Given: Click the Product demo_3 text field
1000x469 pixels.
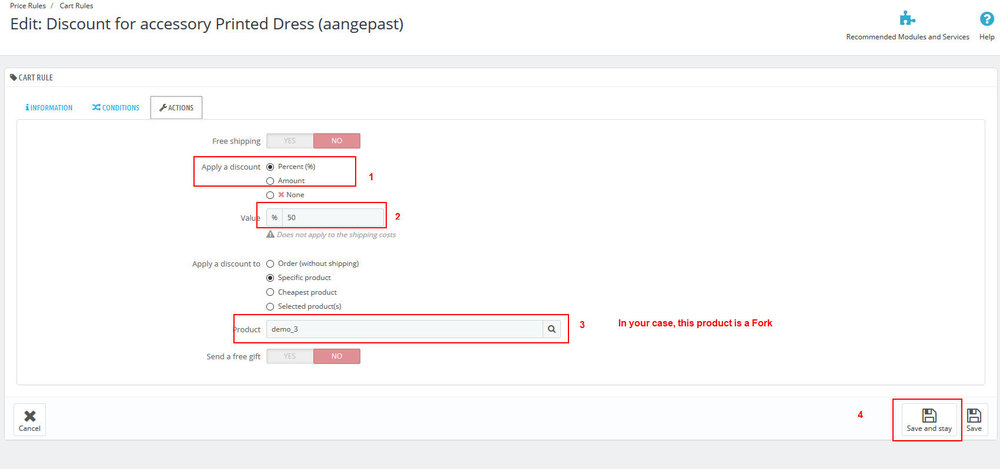Looking at the screenshot, I should [404, 329].
